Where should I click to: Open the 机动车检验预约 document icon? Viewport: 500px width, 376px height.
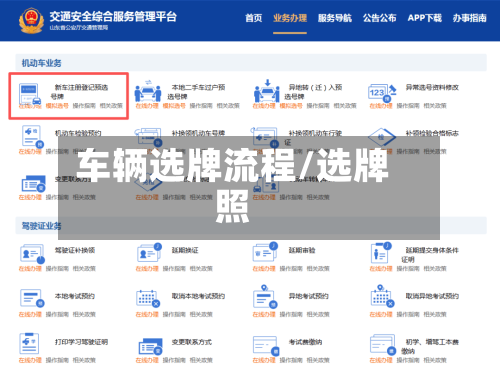point(32,136)
